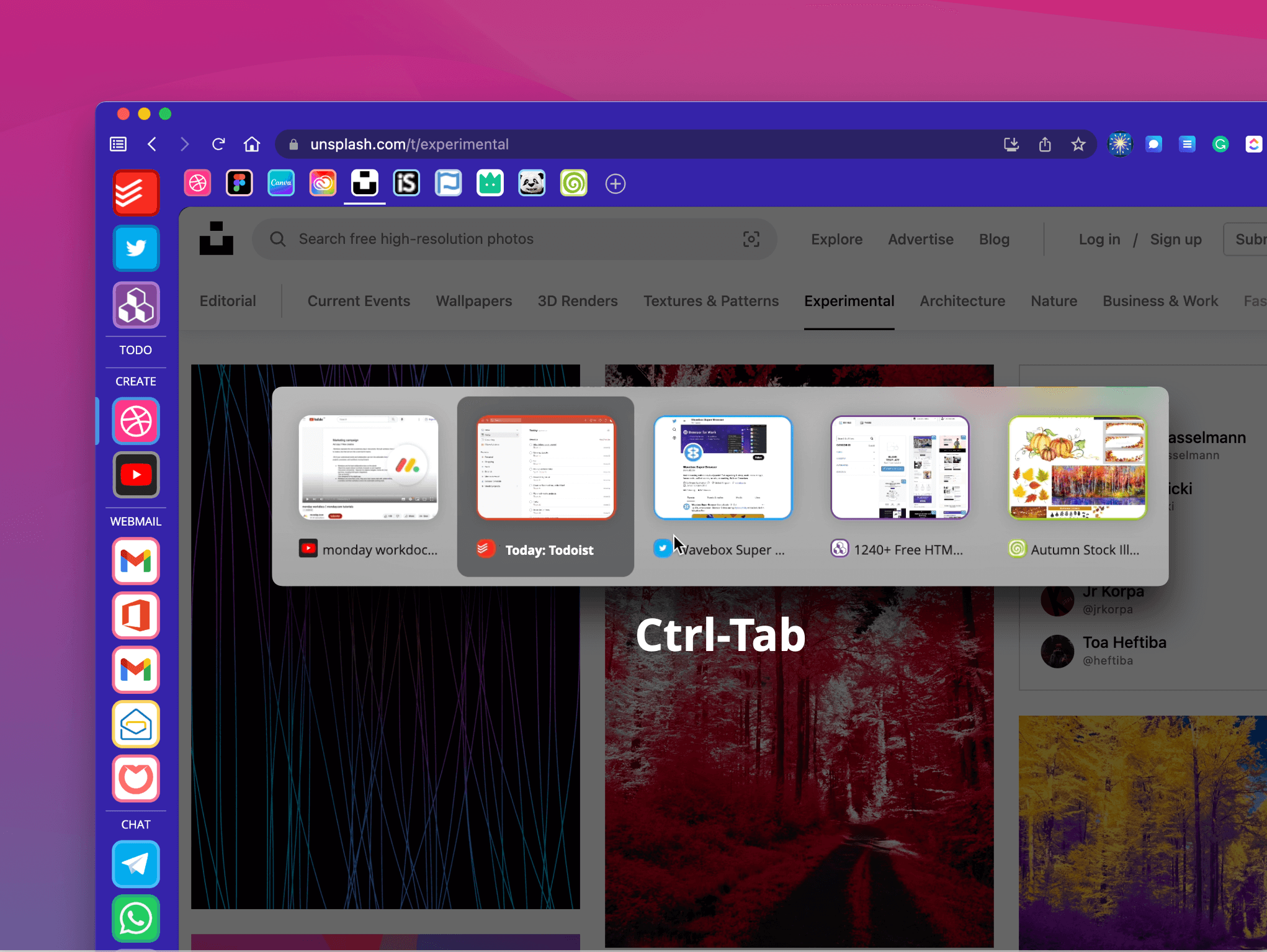Go to the home page
1267x952 pixels.
[252, 145]
